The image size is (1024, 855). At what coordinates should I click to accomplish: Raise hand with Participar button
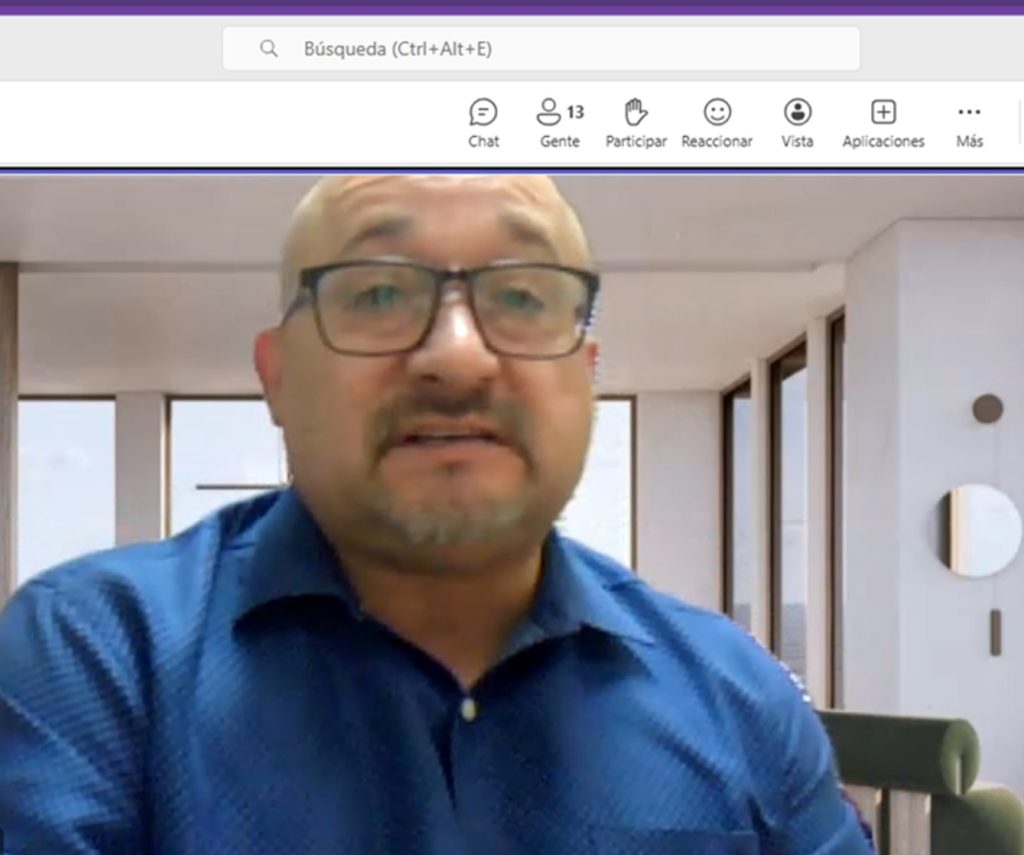click(635, 123)
